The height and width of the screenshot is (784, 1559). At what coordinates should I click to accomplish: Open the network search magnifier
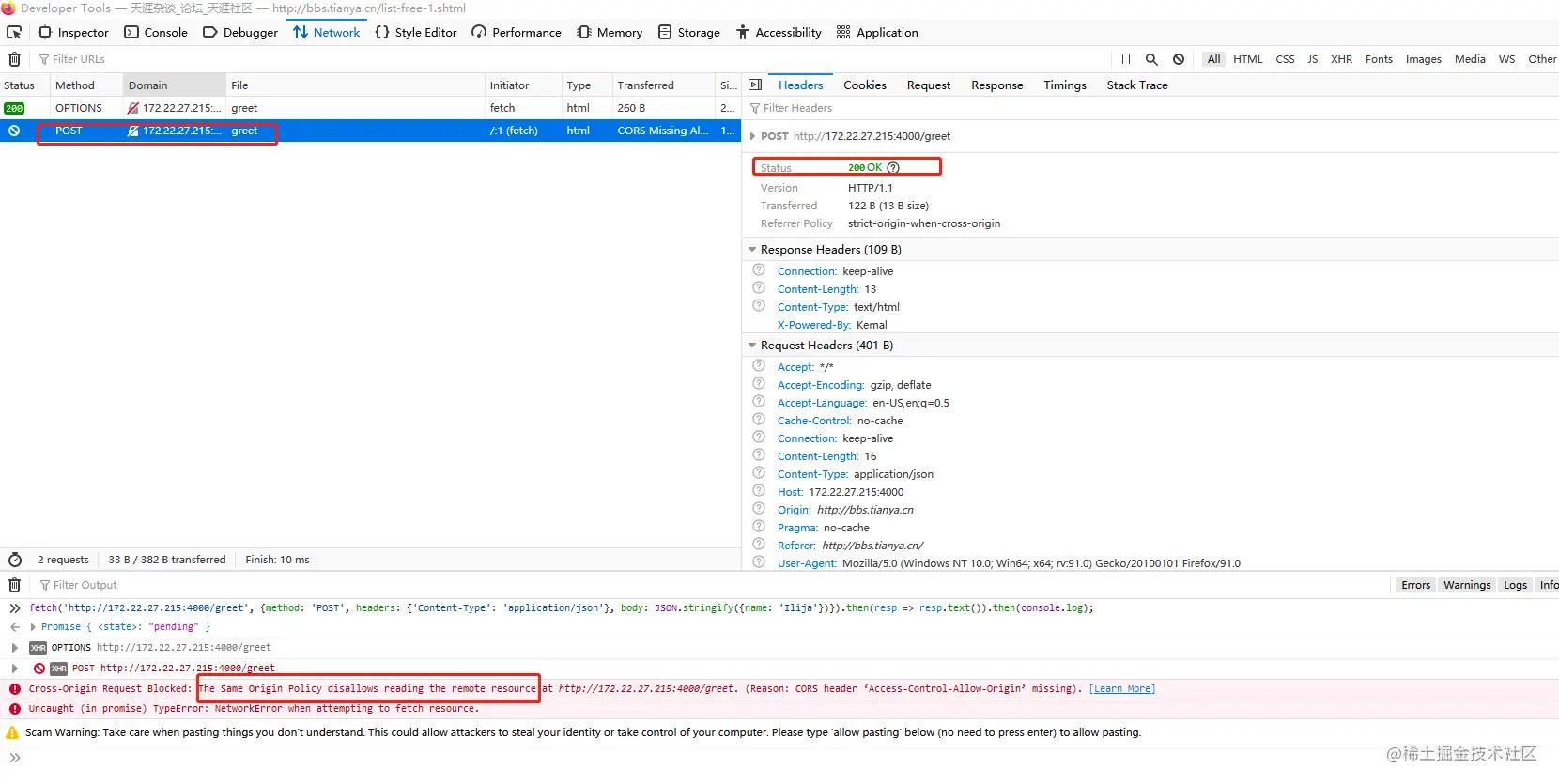point(1151,59)
